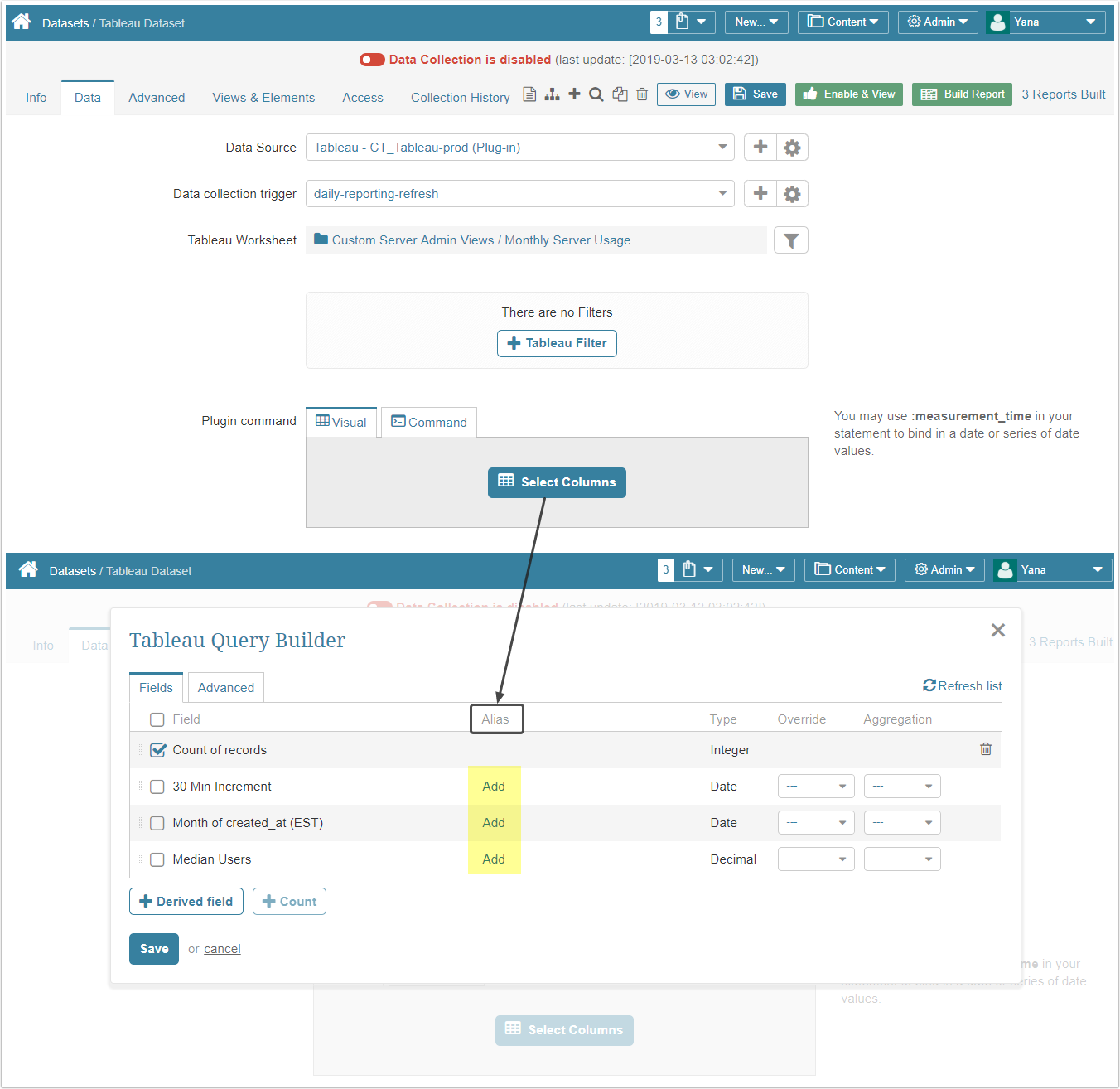1120x1089 pixels.
Task: Click Add alias for Median Users
Action: (x=494, y=859)
